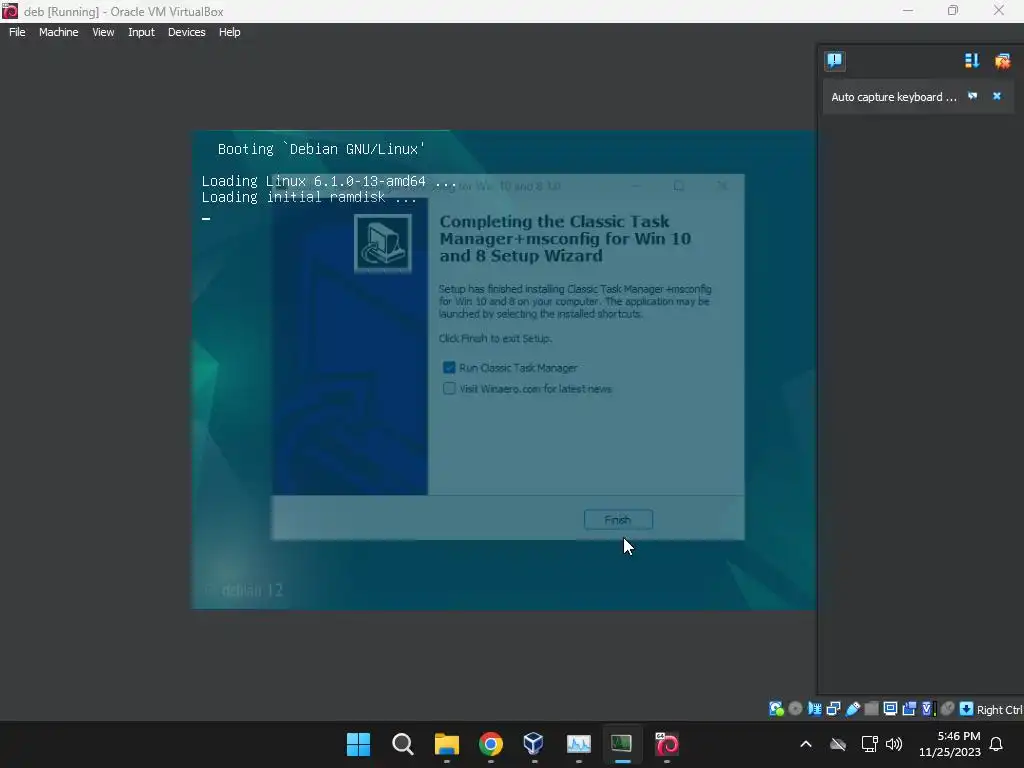
Task: Open the Windows Start menu
Action: [x=358, y=744]
